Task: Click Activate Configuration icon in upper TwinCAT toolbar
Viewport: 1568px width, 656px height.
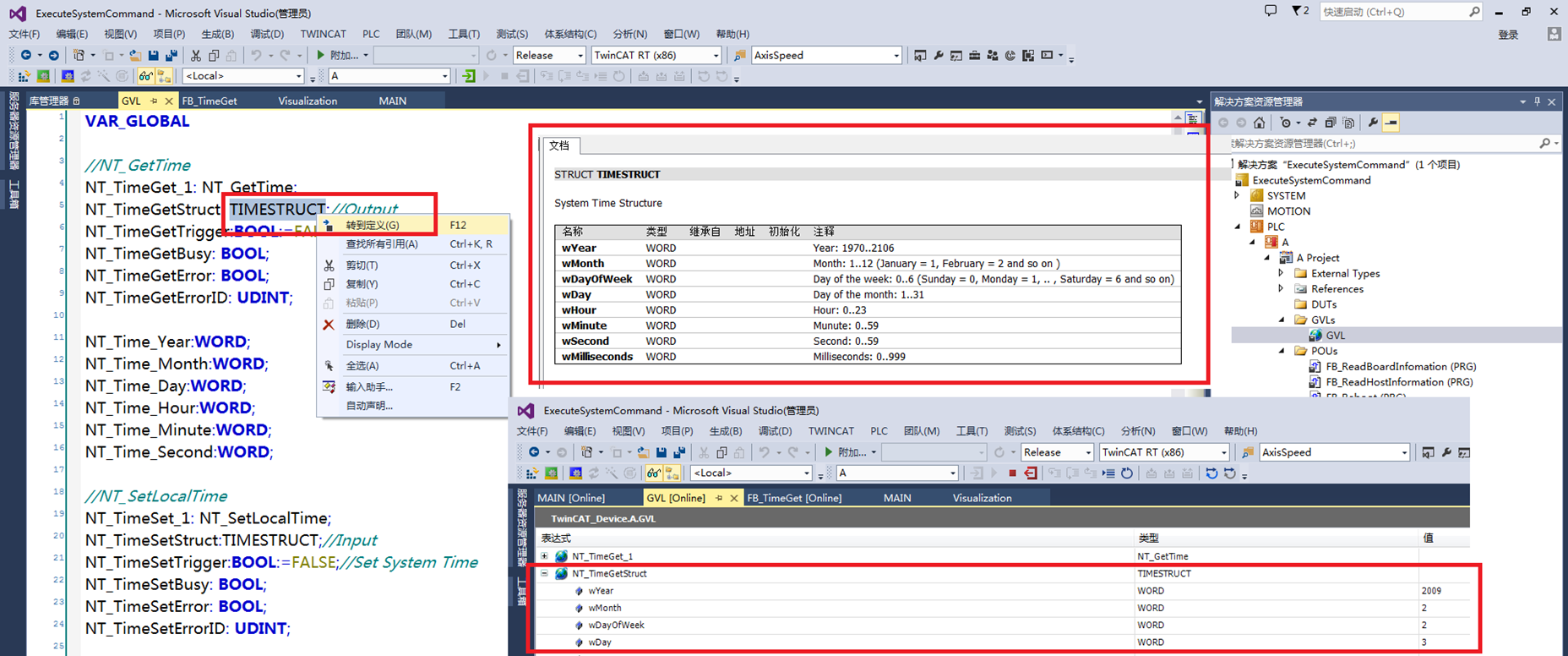Action: click(24, 76)
